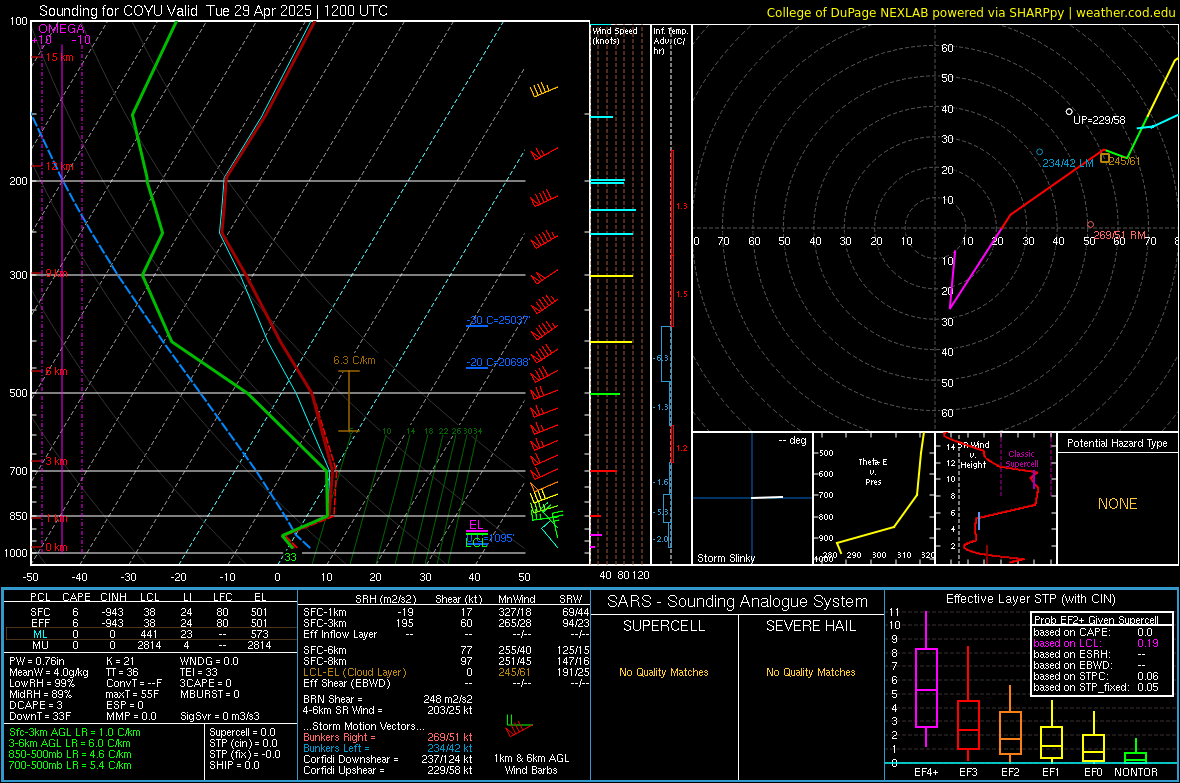Viewport: 1180px width, 783px height.
Task: Click the 'Wind Speed (knots)' panel header
Action: coord(615,36)
